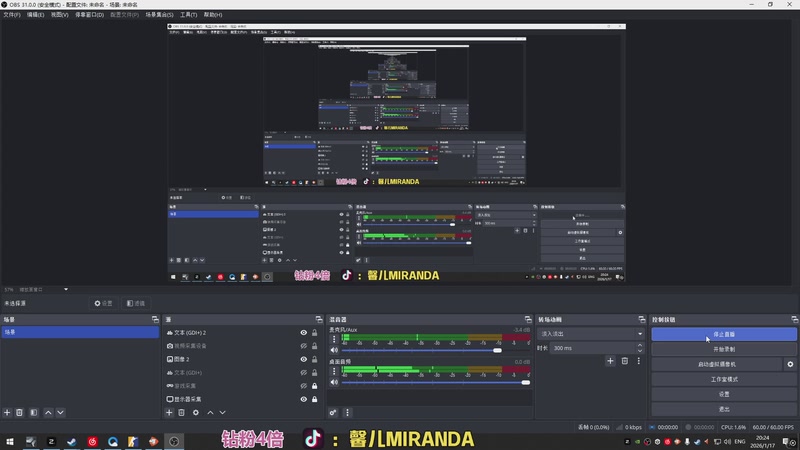Remove the scene transition with trash icon
The height and width of the screenshot is (450, 800).
(x=624, y=361)
